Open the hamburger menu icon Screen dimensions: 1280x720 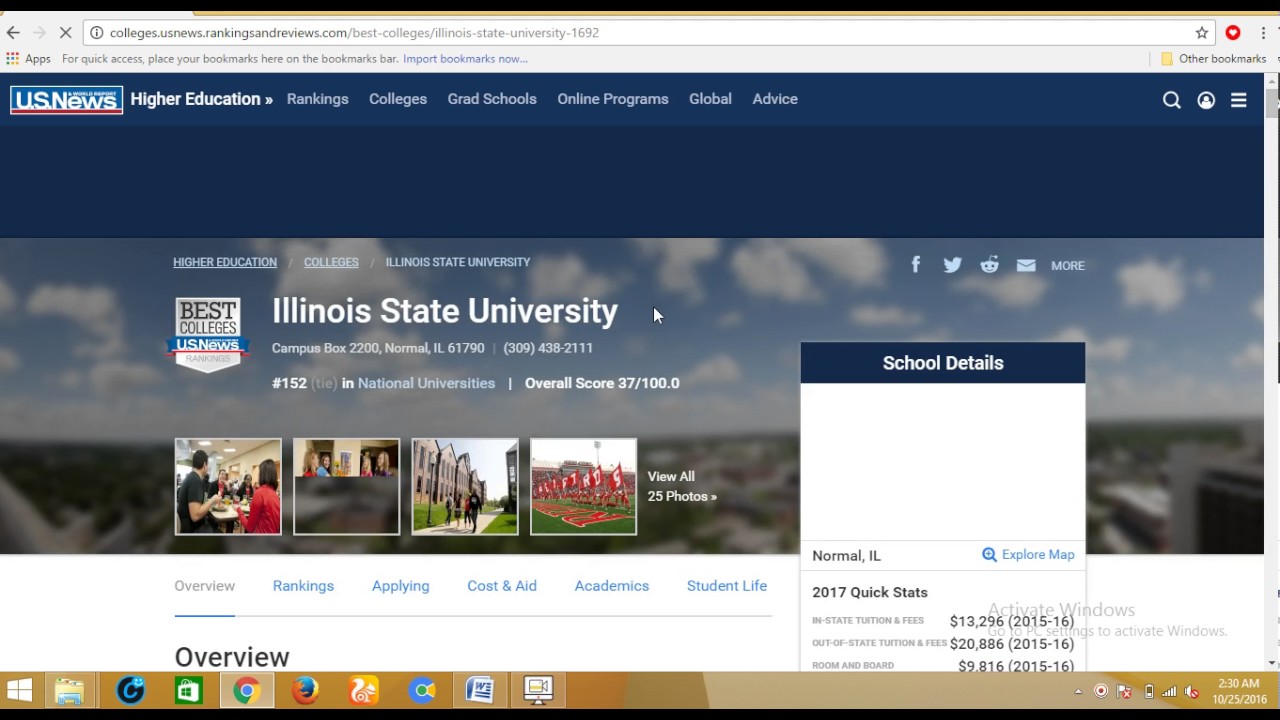click(1239, 100)
